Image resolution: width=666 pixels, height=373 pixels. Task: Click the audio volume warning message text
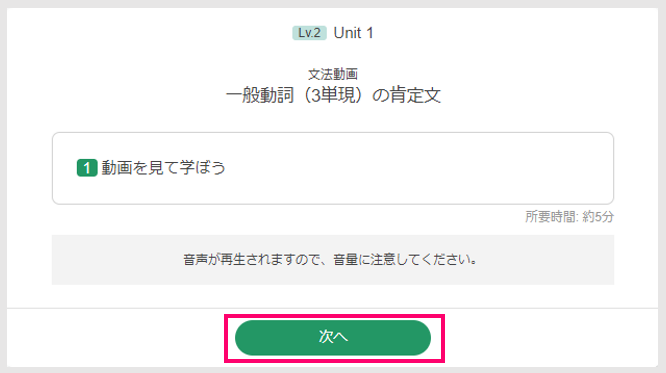pyautogui.click(x=330, y=259)
